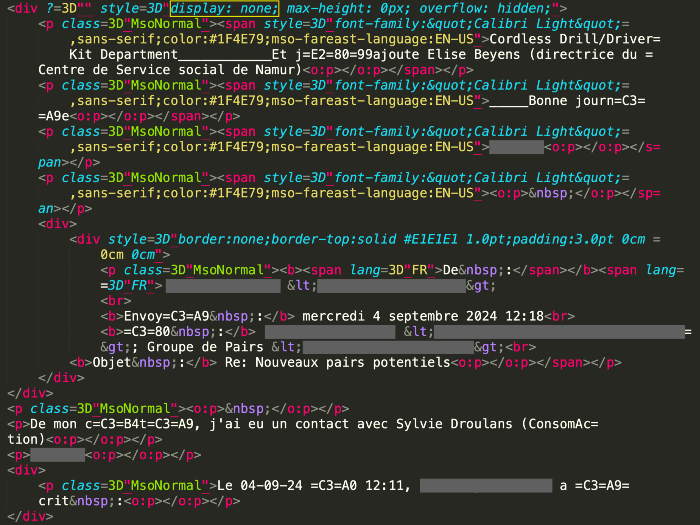Click the "#E1E1E1" border color value

(431, 239)
